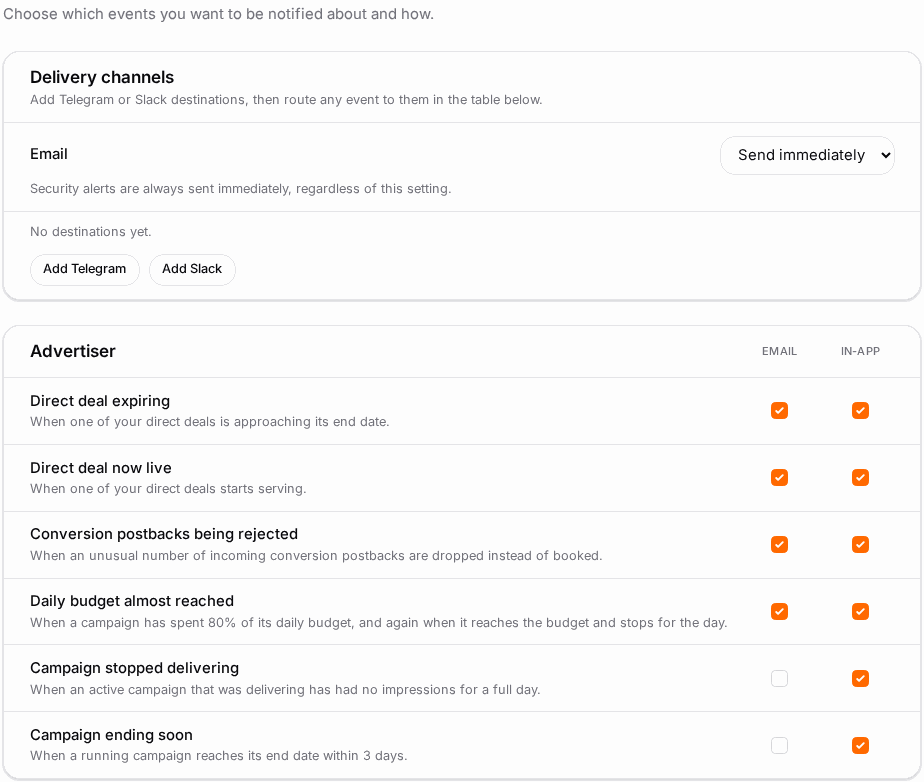924x782 pixels.
Task: Click the Add Slack button
Action: tap(192, 269)
